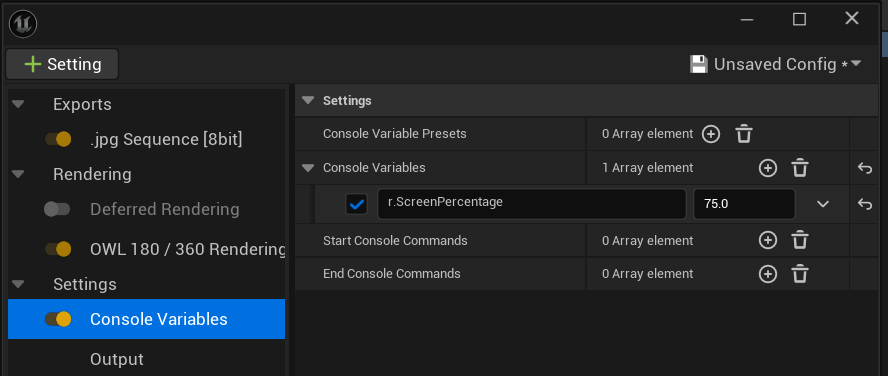Click the green plus Setting button
The height and width of the screenshot is (376, 888).
(62, 64)
